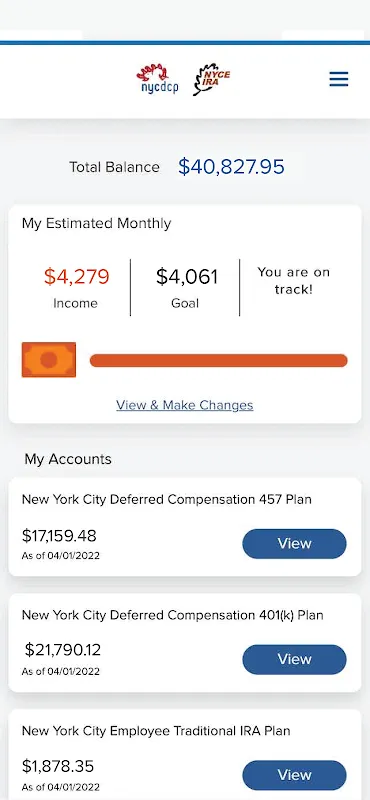The width and height of the screenshot is (370, 800).
Task: Click the My Accounts section heading
Action: tap(68, 459)
